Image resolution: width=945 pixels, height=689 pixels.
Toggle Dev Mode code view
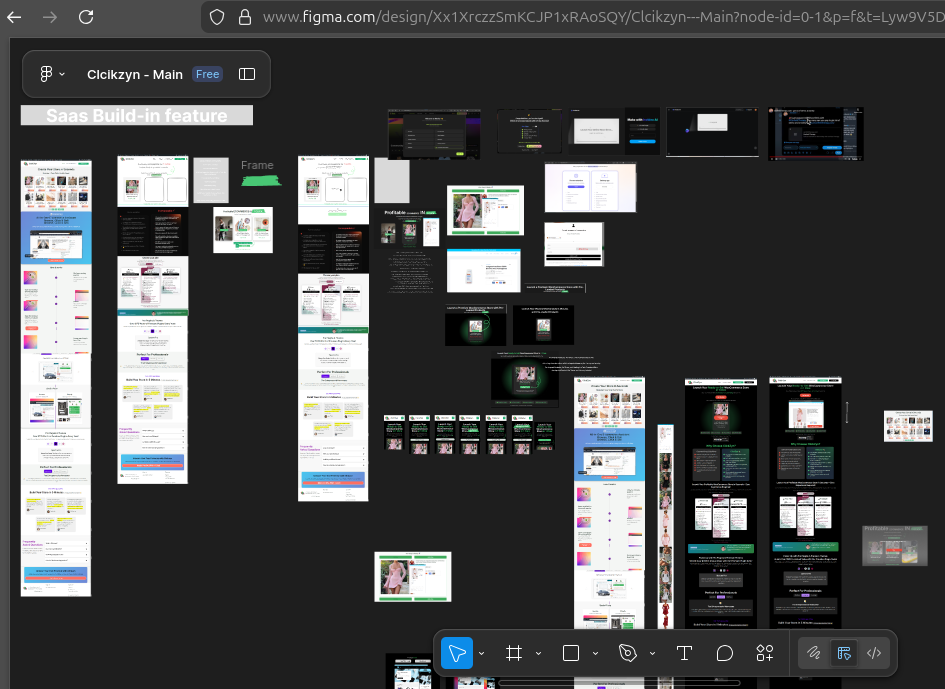click(874, 653)
